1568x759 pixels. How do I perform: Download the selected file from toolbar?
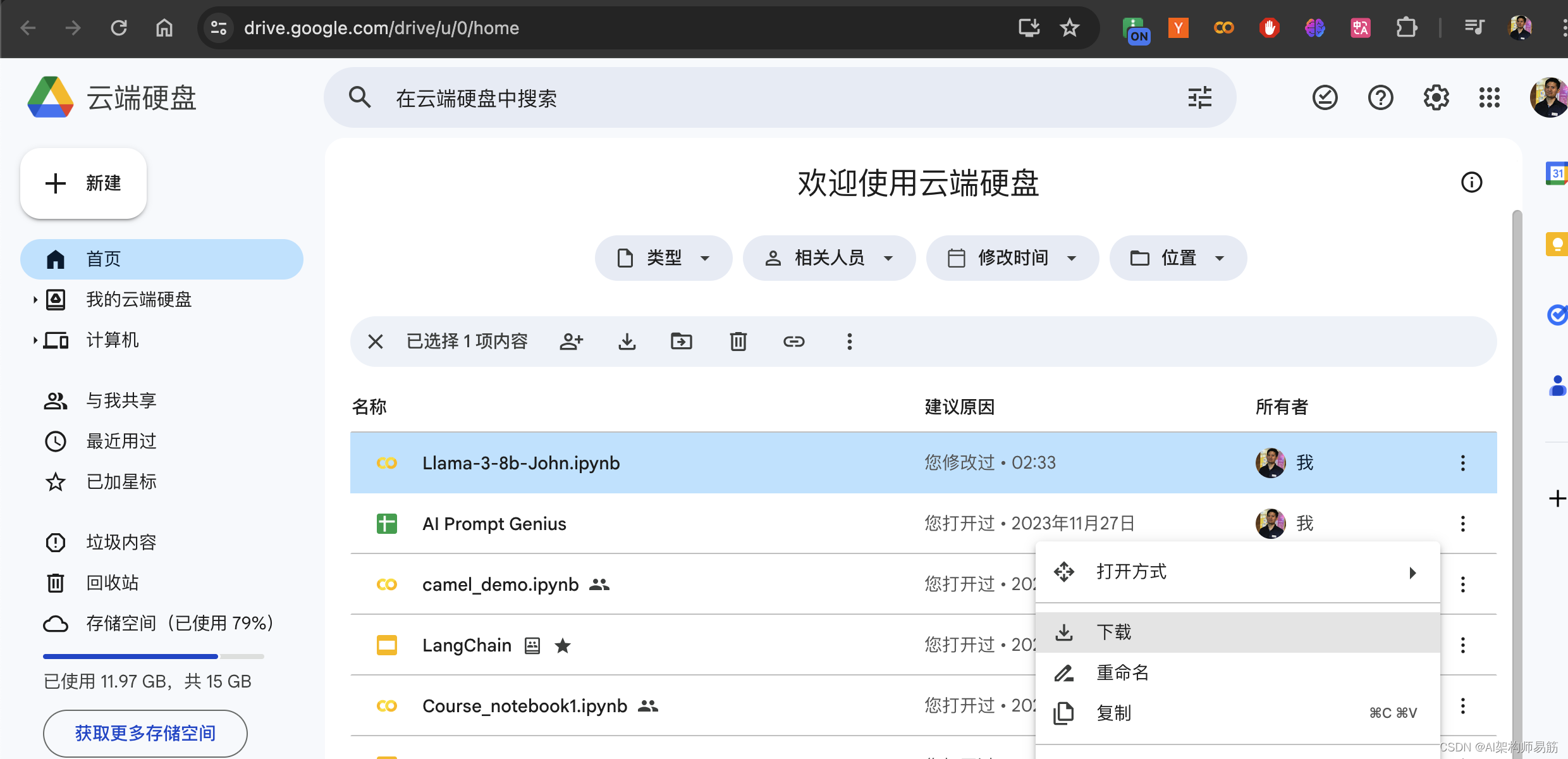[627, 342]
